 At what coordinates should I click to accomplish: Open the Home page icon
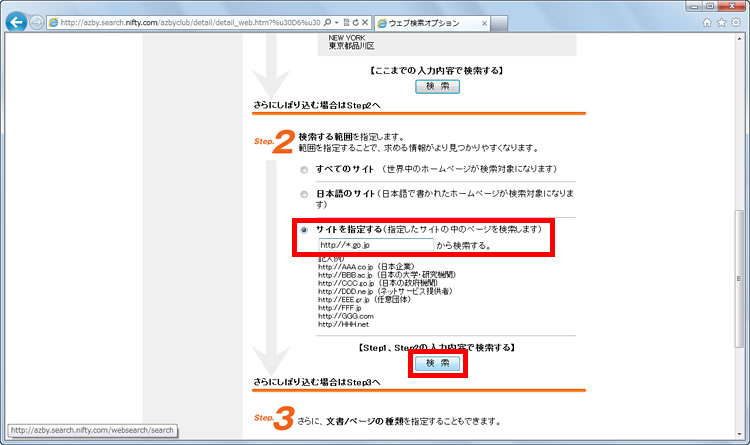click(x=707, y=22)
